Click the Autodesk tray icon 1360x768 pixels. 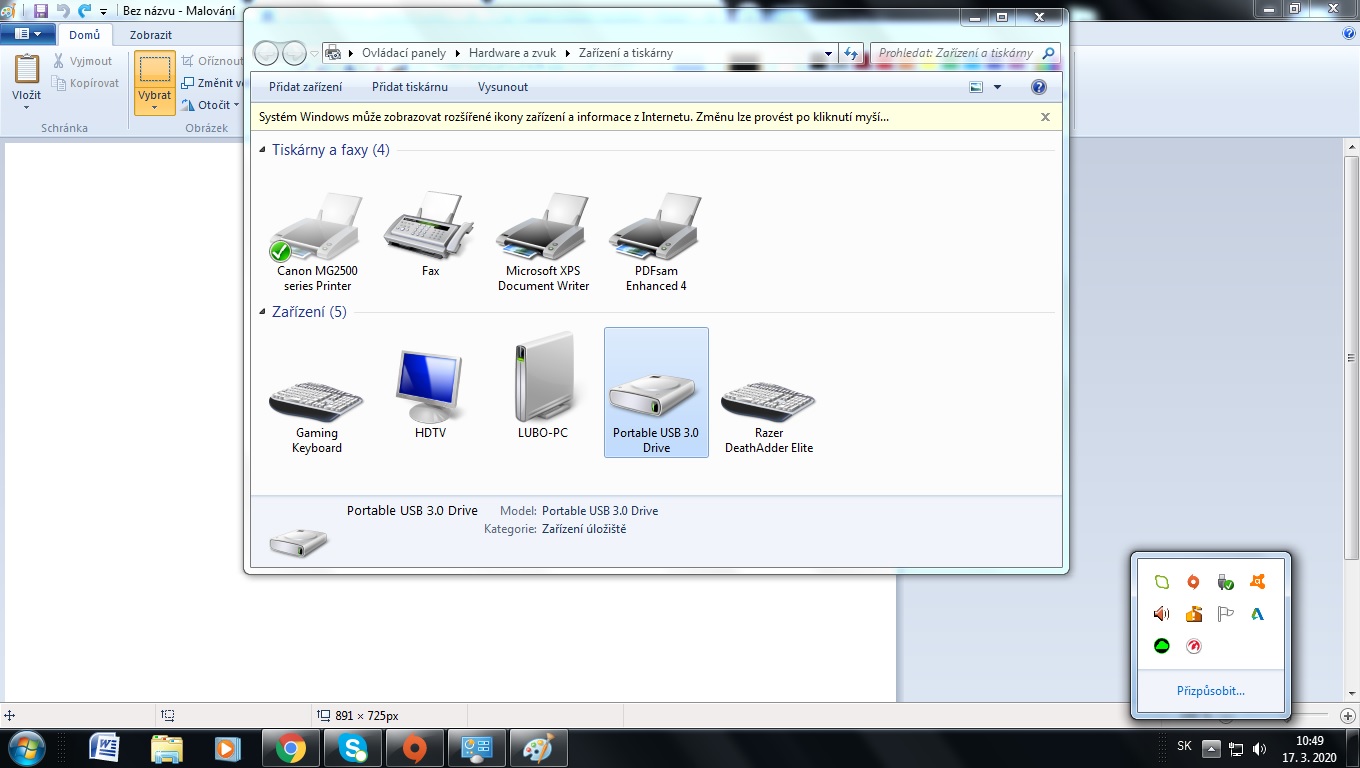click(x=1257, y=614)
